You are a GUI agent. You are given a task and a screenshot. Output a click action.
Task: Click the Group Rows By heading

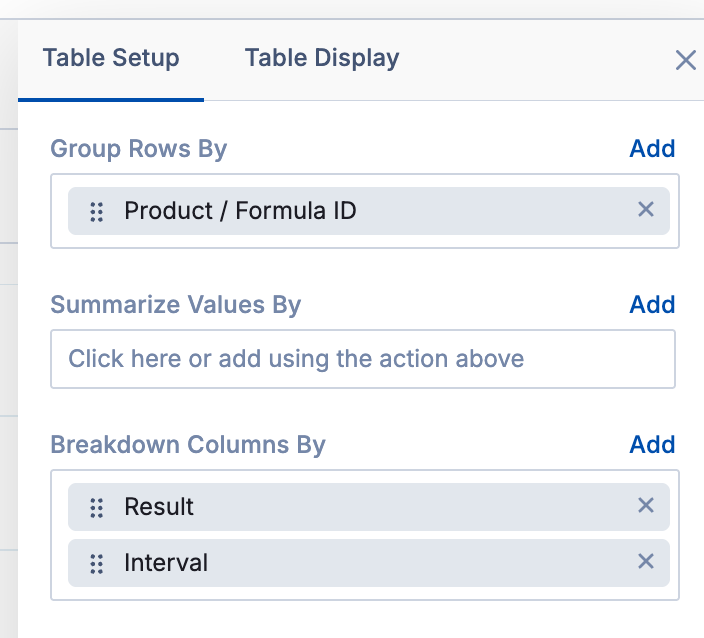[139, 149]
